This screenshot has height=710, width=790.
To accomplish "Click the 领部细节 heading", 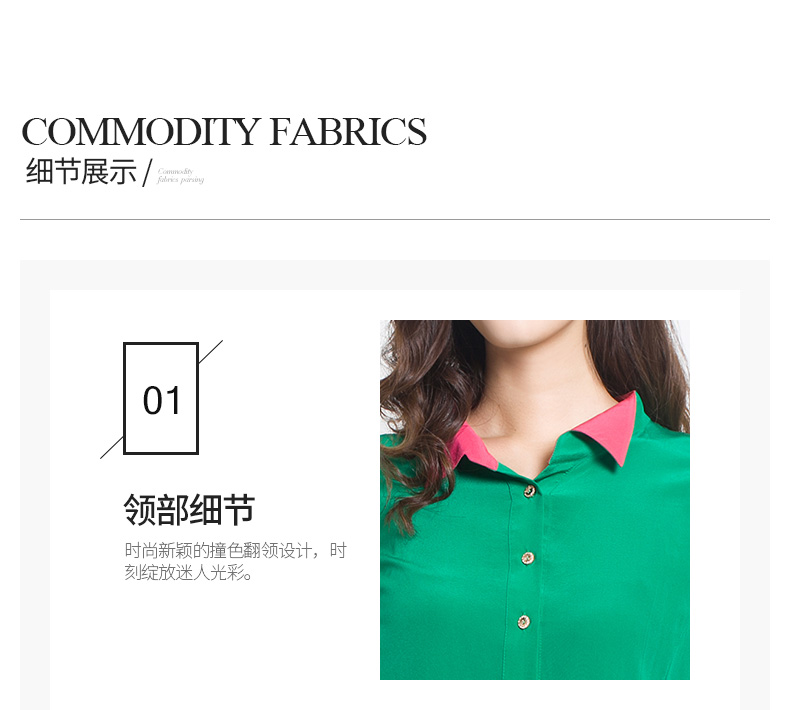I will coord(189,510).
